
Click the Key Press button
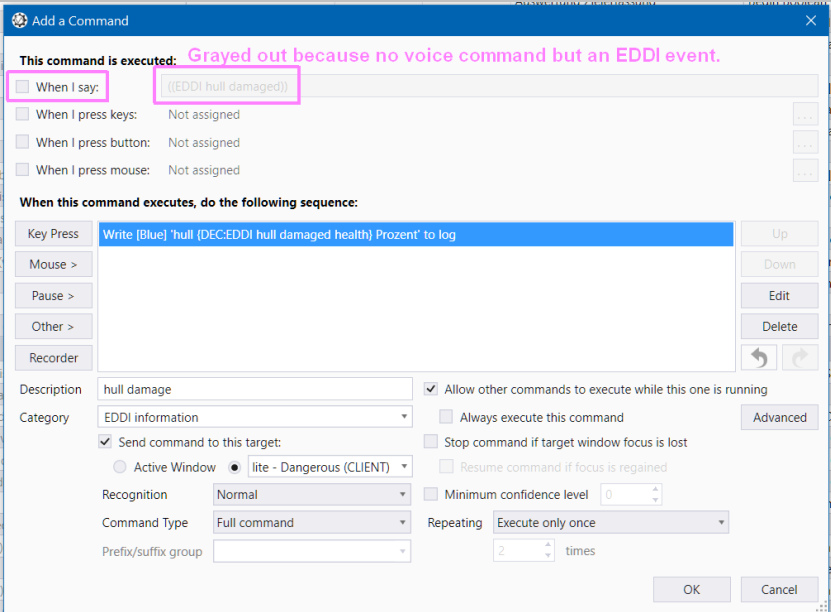tap(54, 234)
